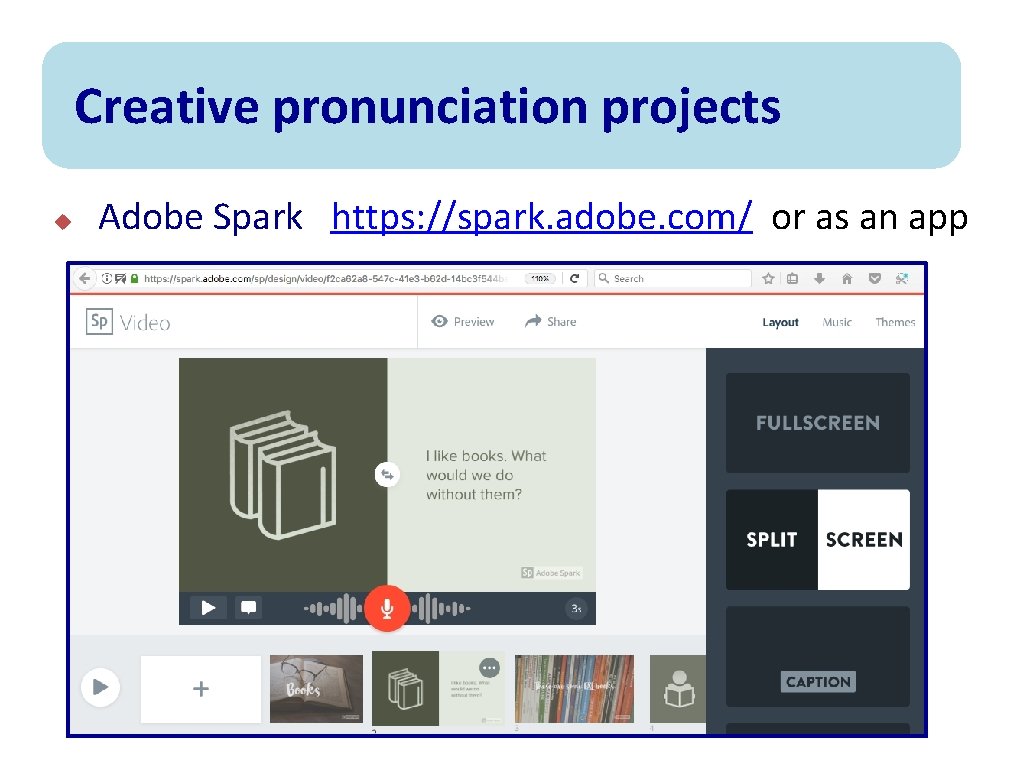Select the Books title slide thumbnail
Image resolution: width=1024 pixels, height=768 pixels.
tap(317, 689)
